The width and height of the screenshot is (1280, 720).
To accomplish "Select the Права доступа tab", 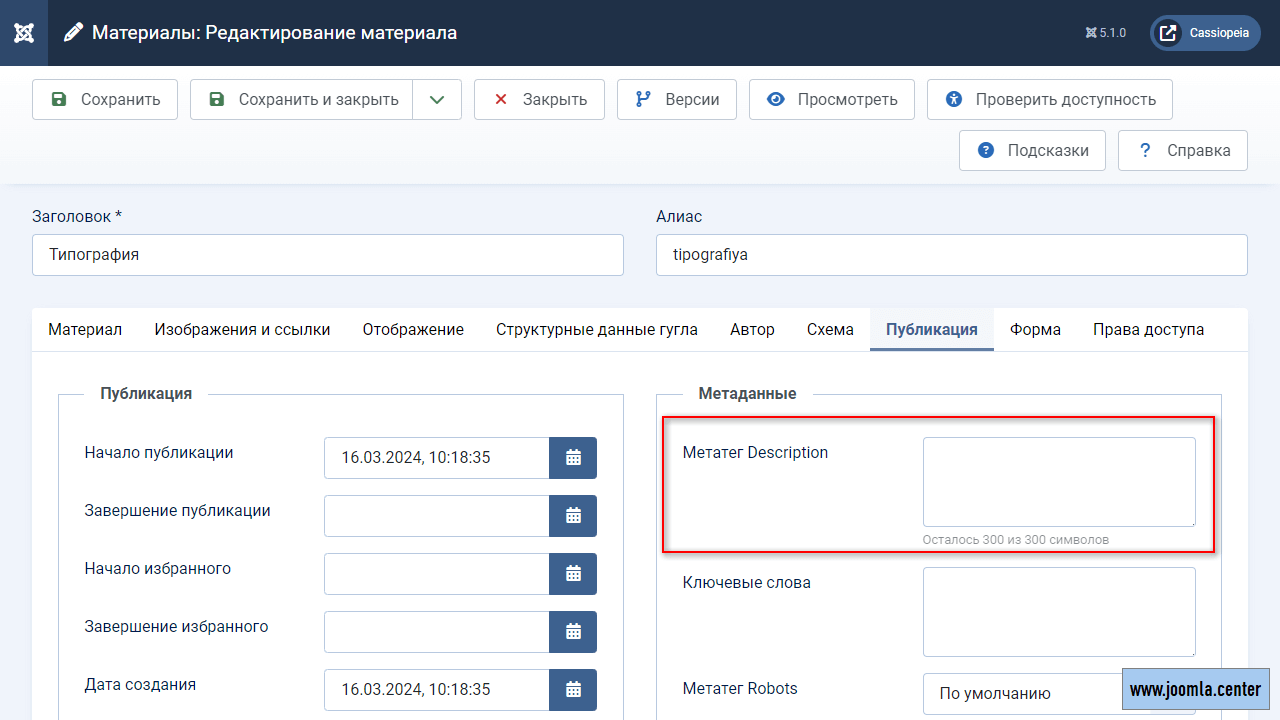I will (1148, 330).
